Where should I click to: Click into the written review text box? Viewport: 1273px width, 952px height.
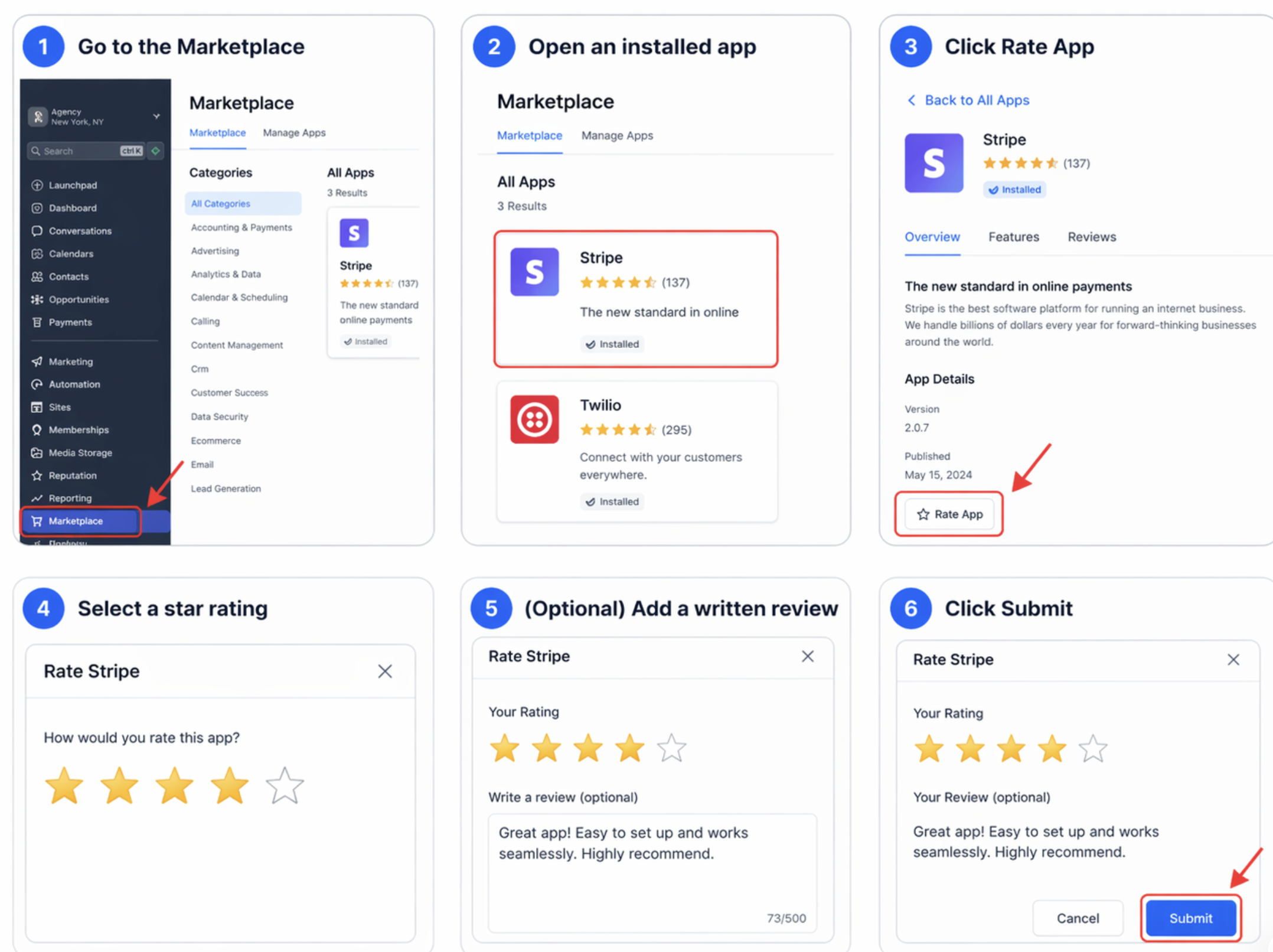652,874
